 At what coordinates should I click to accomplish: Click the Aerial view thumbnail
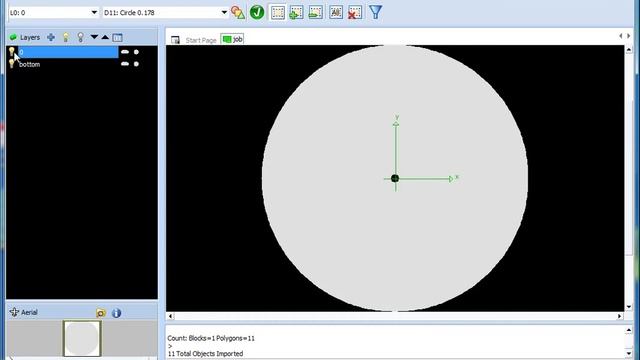point(82,338)
